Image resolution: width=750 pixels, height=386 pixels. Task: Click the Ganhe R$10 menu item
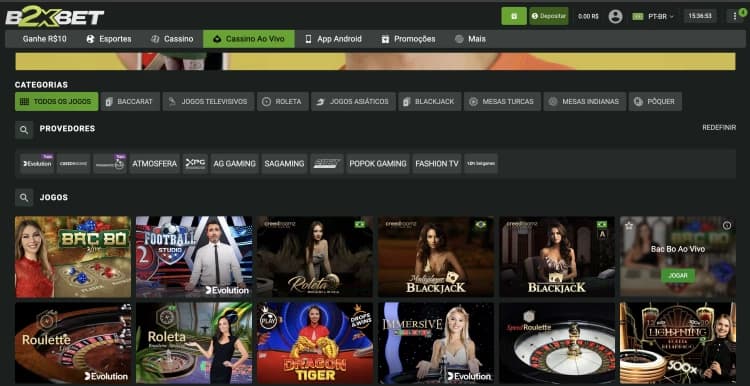point(44,39)
